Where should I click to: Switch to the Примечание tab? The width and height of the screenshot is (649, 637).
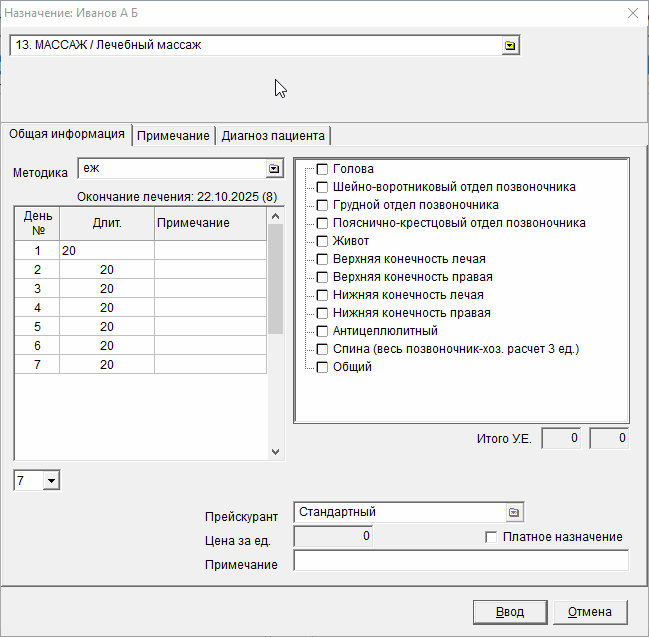173,136
